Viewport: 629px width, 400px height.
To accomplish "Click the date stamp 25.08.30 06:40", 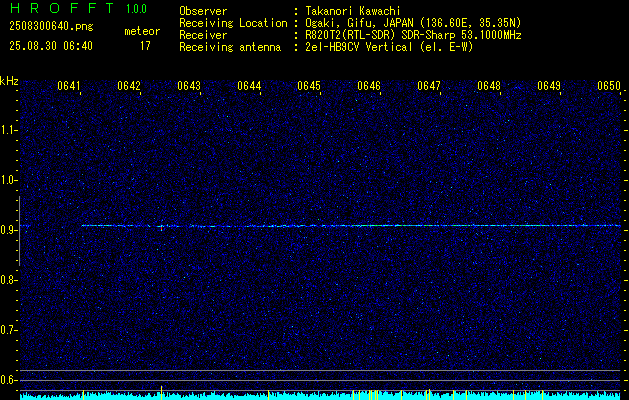I will point(51,46).
